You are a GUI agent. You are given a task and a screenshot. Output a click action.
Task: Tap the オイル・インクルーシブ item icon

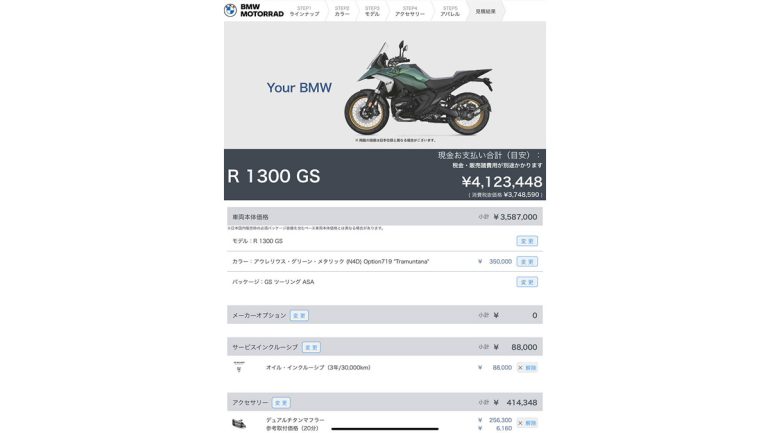[x=239, y=367]
